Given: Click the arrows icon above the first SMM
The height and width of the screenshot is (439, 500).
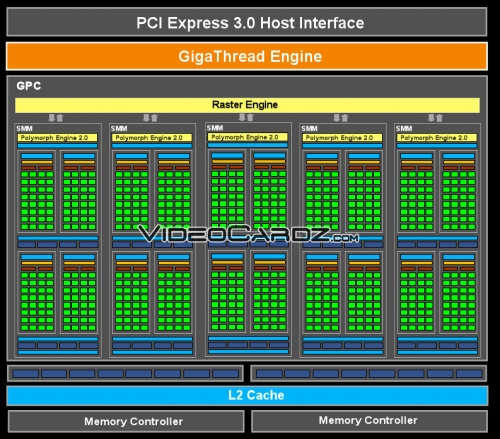Looking at the screenshot, I should pyautogui.click(x=56, y=118).
